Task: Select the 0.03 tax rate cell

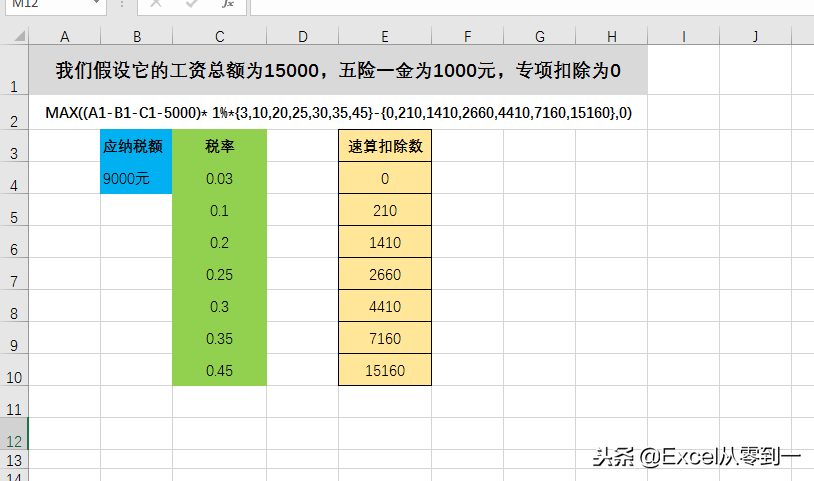Action: coord(220,178)
